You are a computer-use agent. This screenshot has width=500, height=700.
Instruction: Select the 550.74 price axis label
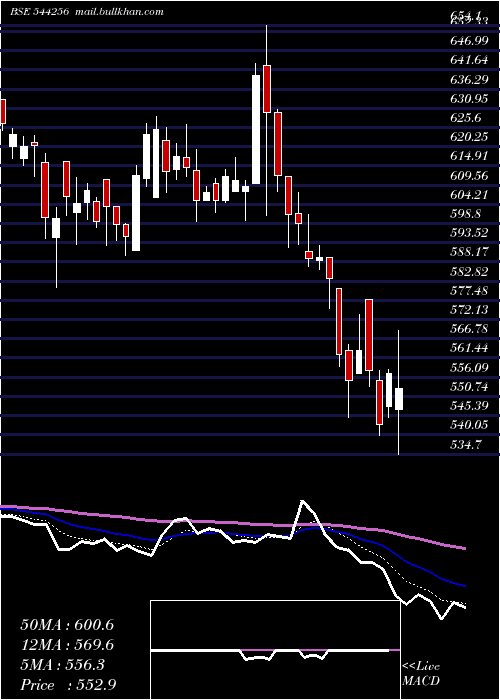pos(468,387)
